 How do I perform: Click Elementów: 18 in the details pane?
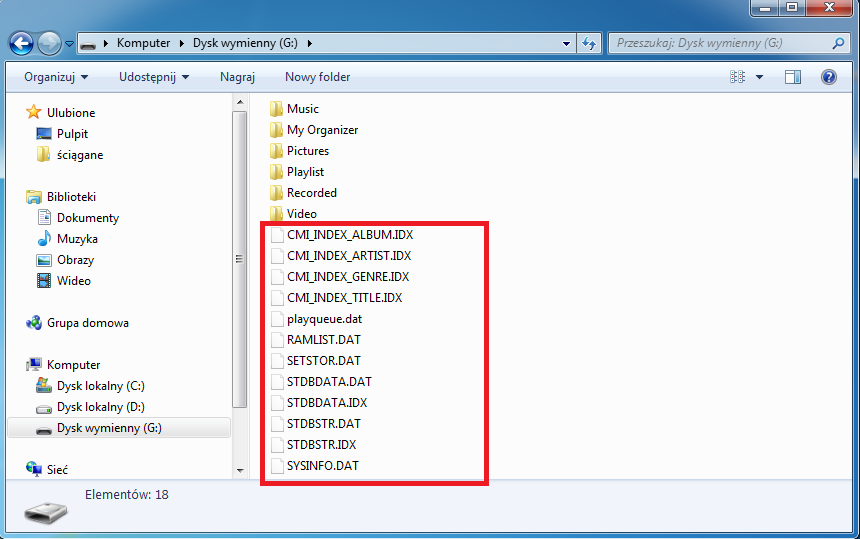pyautogui.click(x=127, y=495)
